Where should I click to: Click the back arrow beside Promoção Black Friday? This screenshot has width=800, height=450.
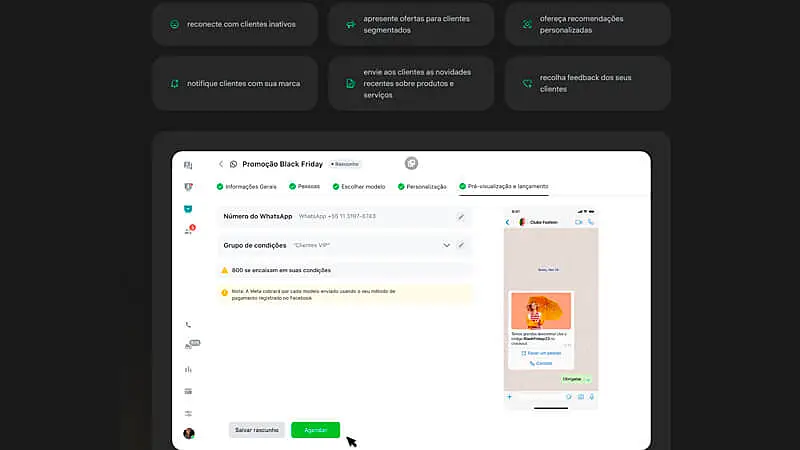pyautogui.click(x=221, y=164)
